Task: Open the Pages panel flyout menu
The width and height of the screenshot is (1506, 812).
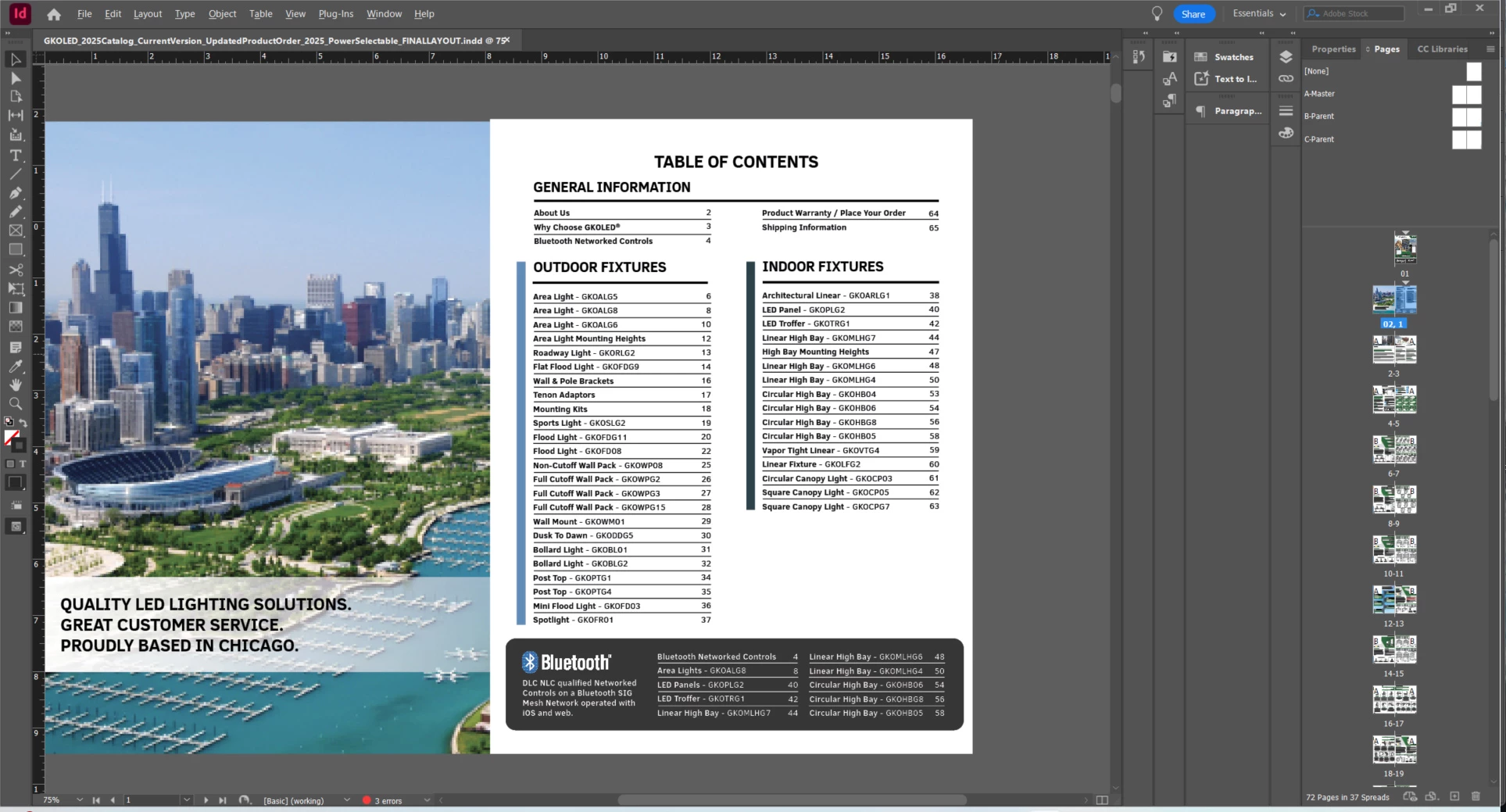Action: point(1490,48)
